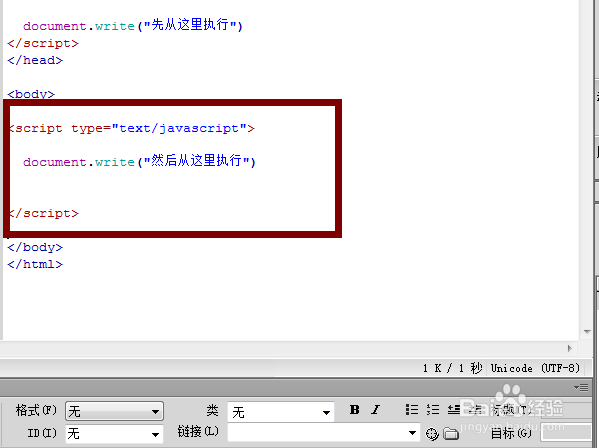
Task: Apply unordered bullet list formatting
Action: tap(411, 410)
